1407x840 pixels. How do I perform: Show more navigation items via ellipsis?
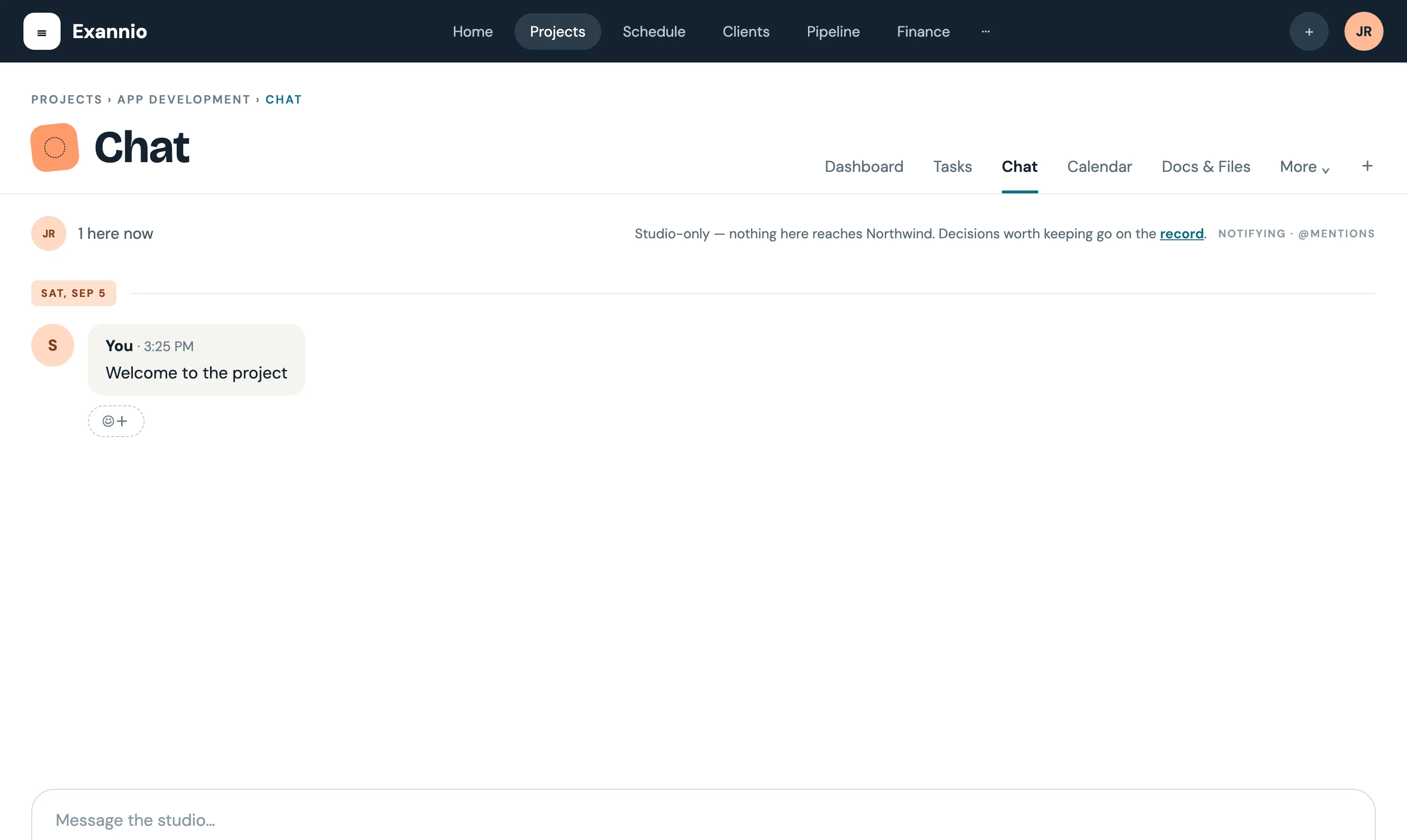tap(985, 32)
